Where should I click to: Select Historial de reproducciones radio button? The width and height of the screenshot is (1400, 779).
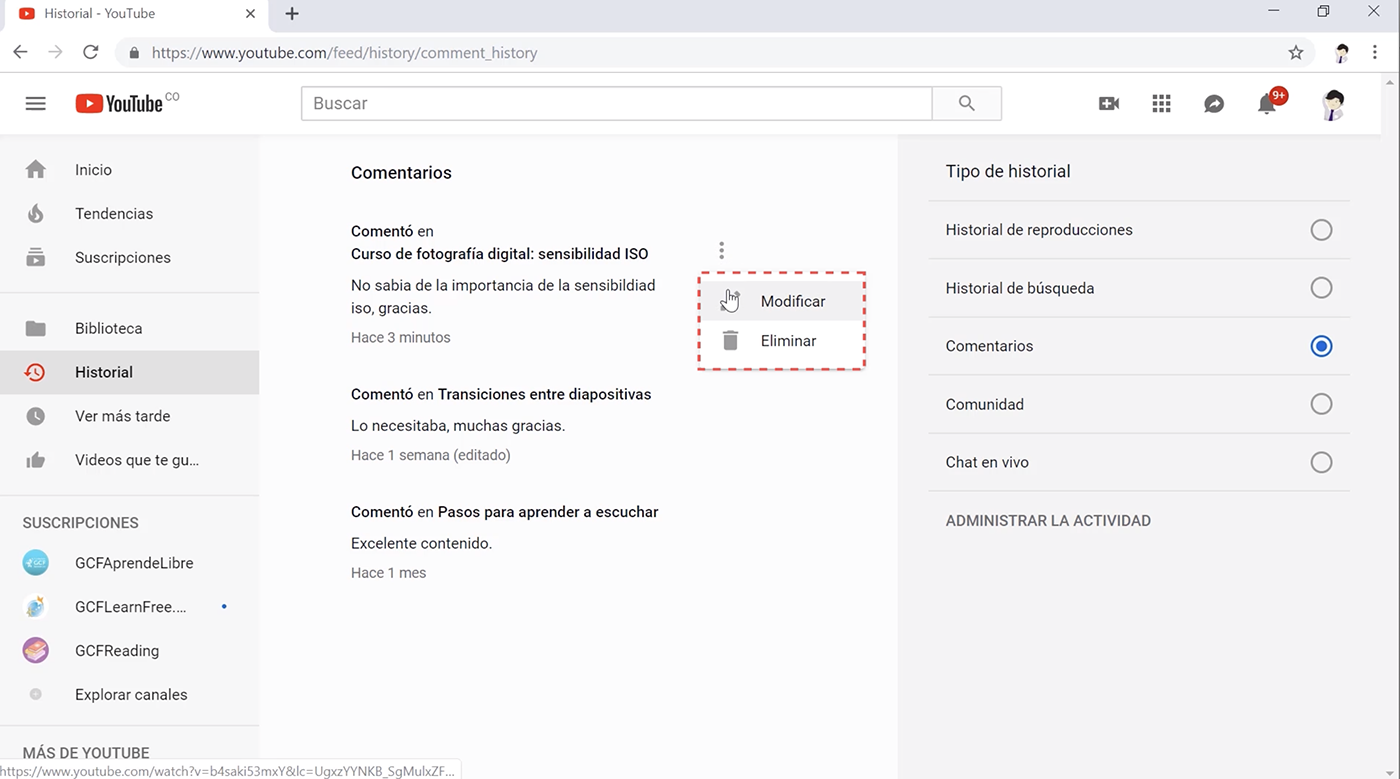(1321, 230)
